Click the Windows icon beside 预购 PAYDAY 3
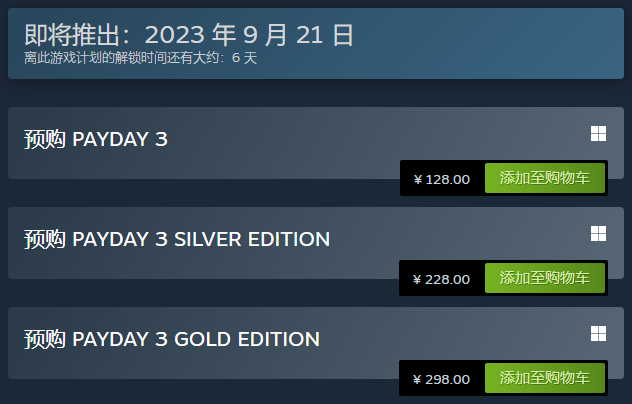 click(598, 134)
